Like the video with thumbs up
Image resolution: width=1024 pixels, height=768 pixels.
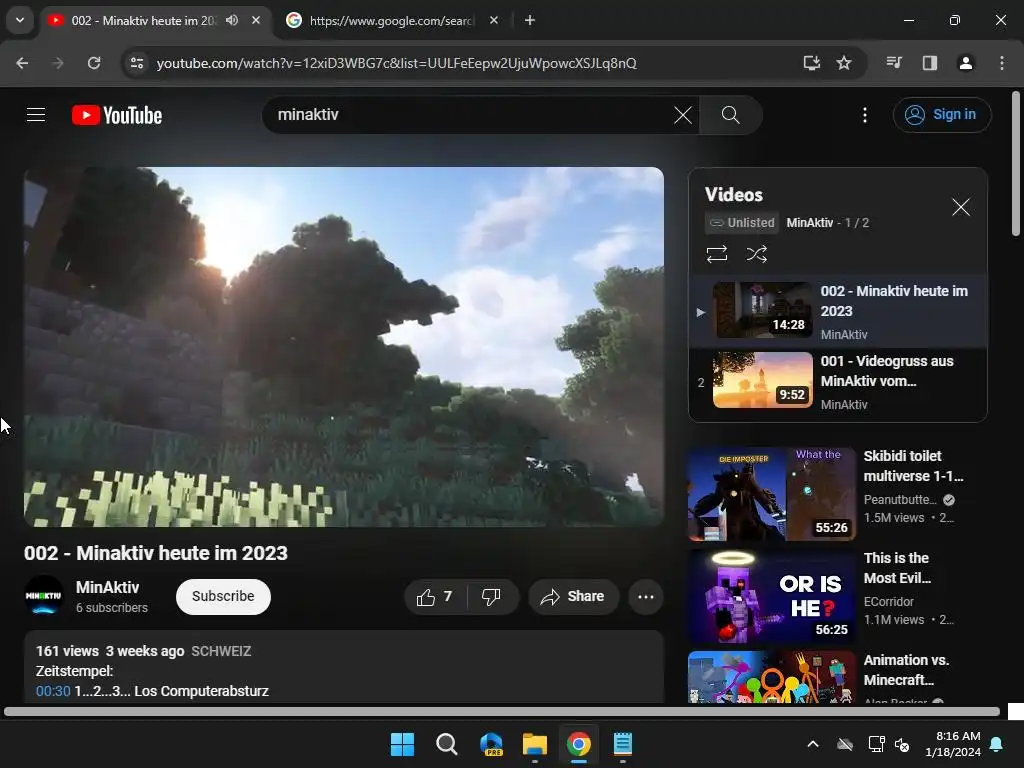click(435, 596)
